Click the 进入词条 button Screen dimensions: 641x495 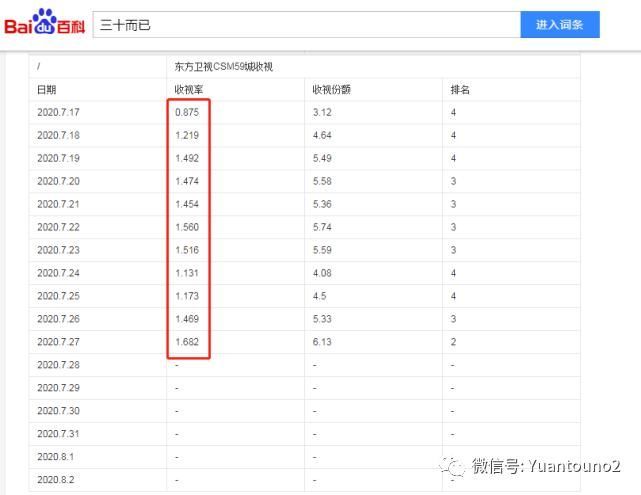pyautogui.click(x=560, y=25)
